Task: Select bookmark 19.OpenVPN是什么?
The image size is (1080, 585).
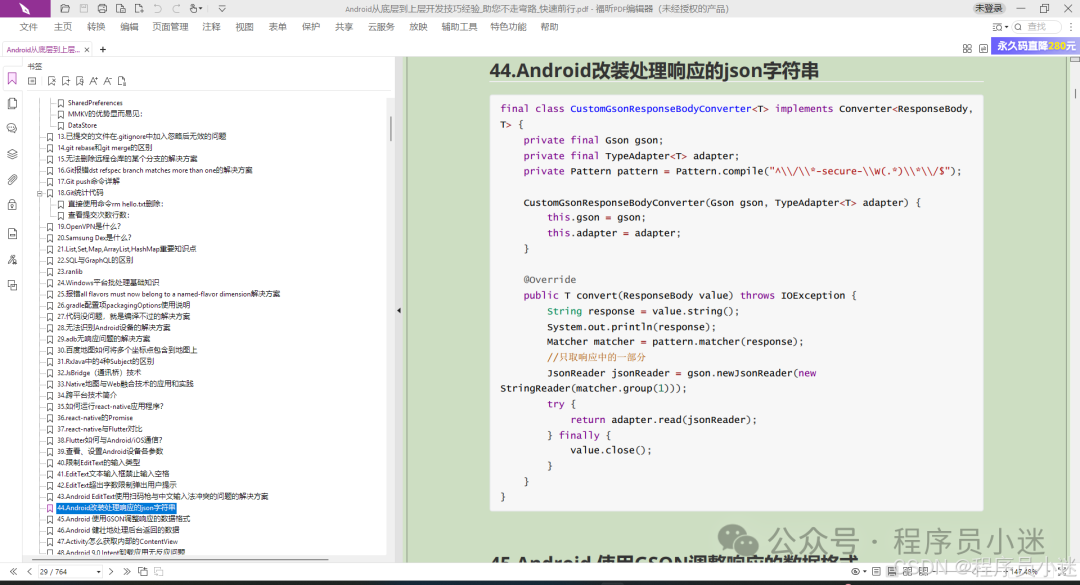Action: tap(89, 227)
